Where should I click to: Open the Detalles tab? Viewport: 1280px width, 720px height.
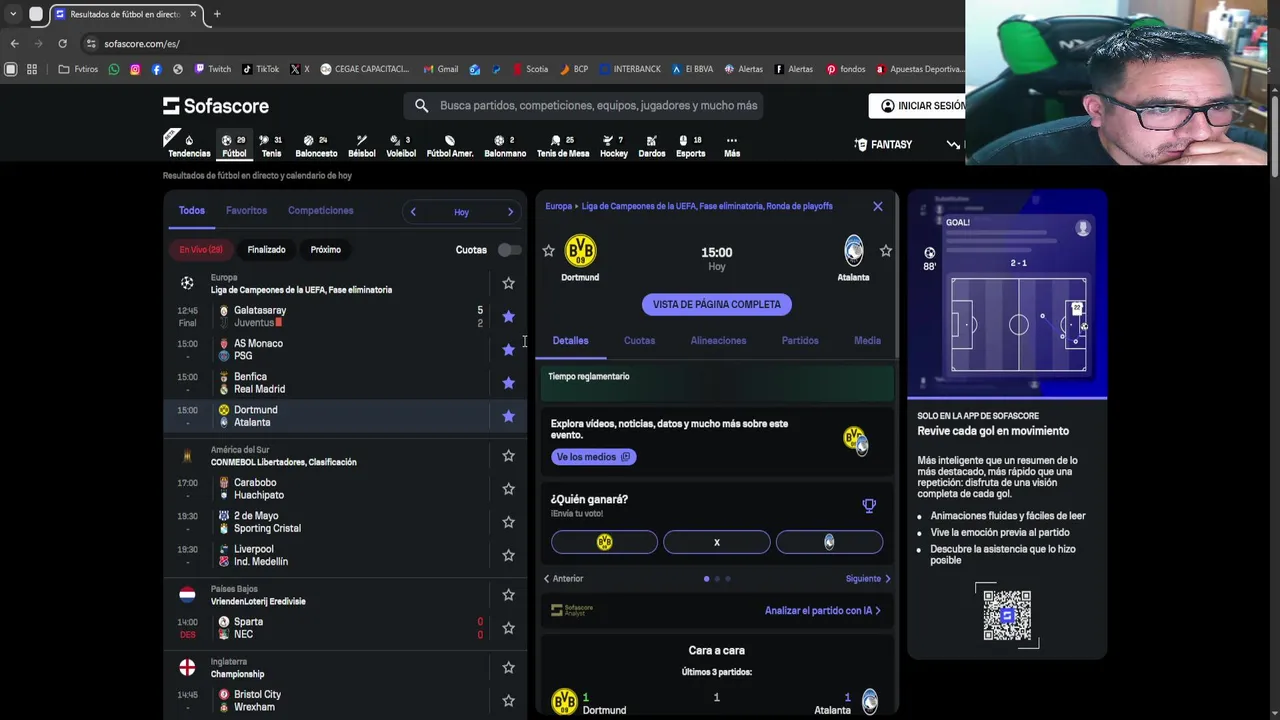coord(570,341)
